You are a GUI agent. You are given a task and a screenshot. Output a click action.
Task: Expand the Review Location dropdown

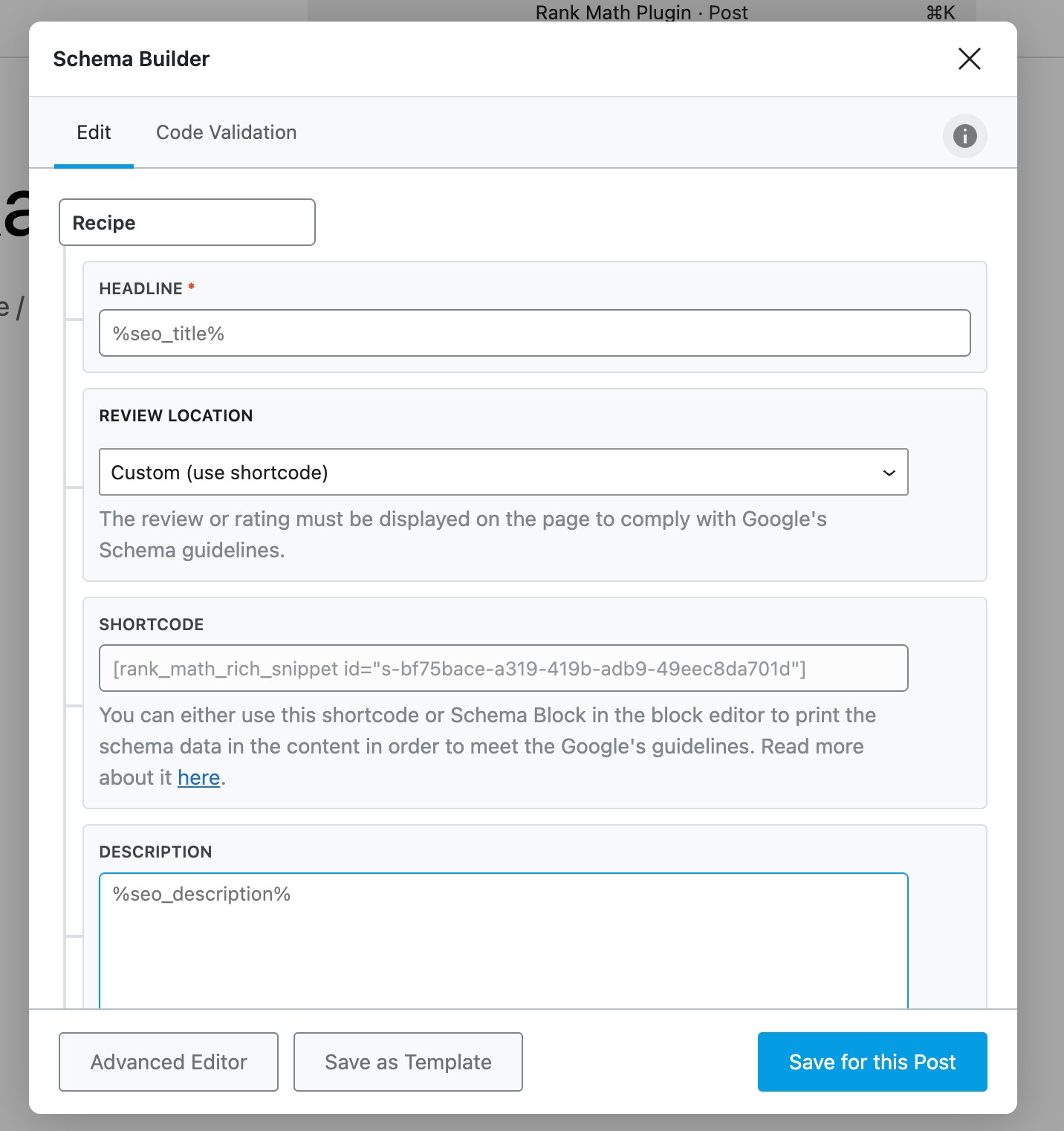pyautogui.click(x=503, y=472)
